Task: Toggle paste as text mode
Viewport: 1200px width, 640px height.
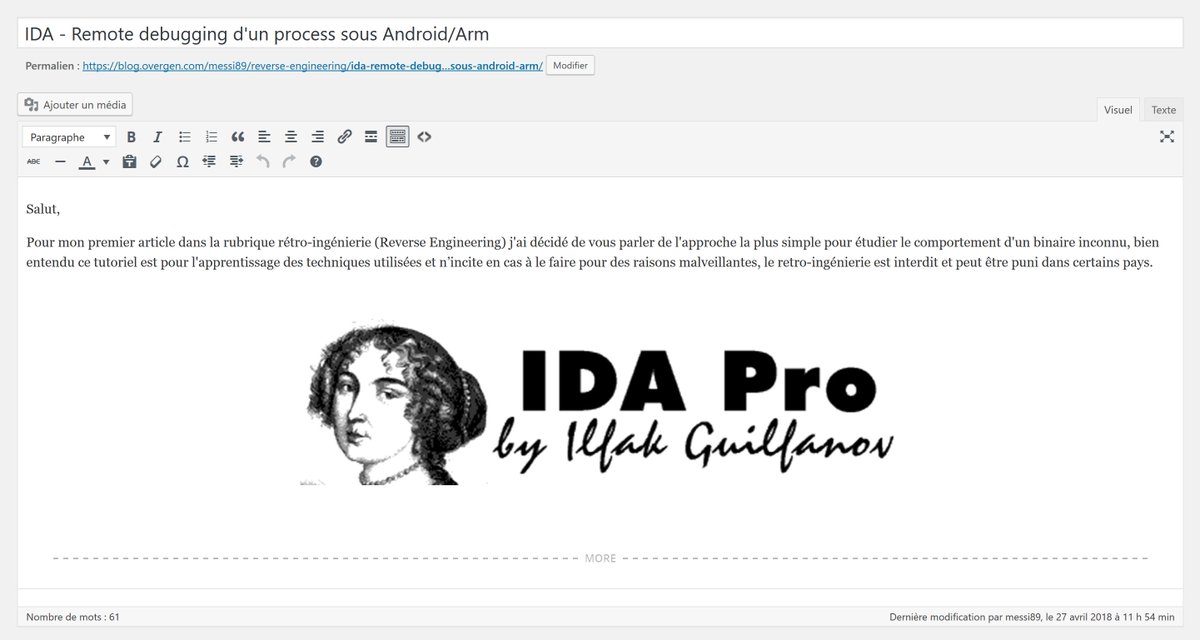Action: (x=129, y=161)
